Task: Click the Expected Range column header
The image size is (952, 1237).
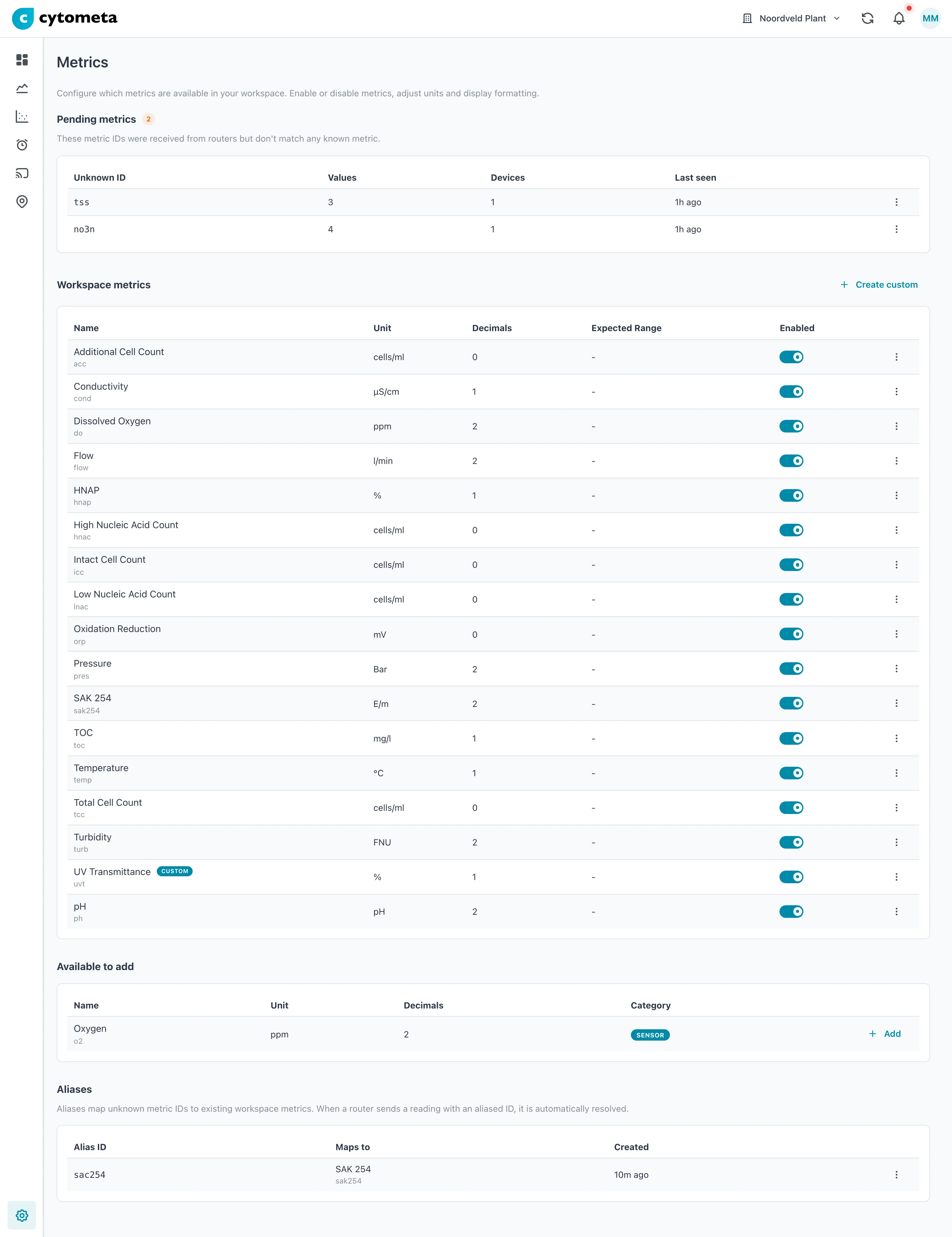Action: (626, 328)
